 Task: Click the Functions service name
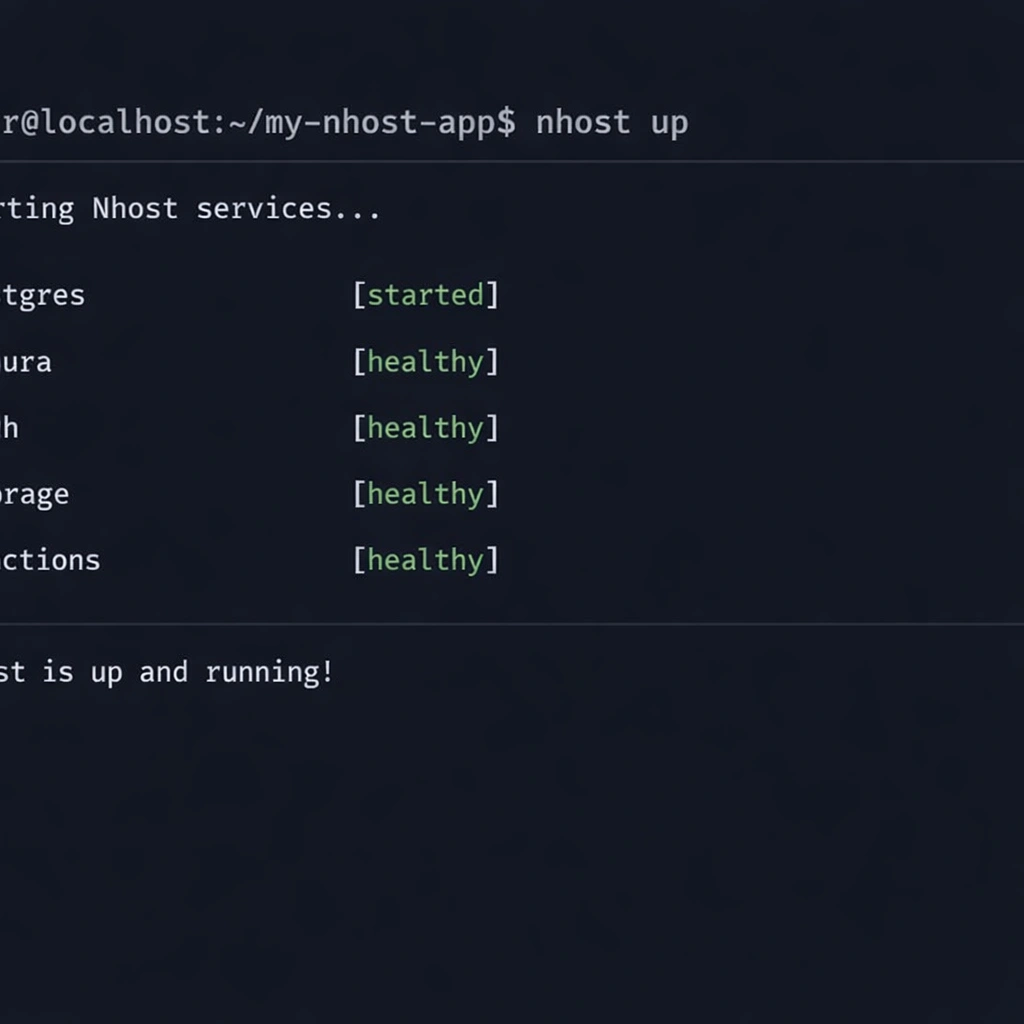50,560
